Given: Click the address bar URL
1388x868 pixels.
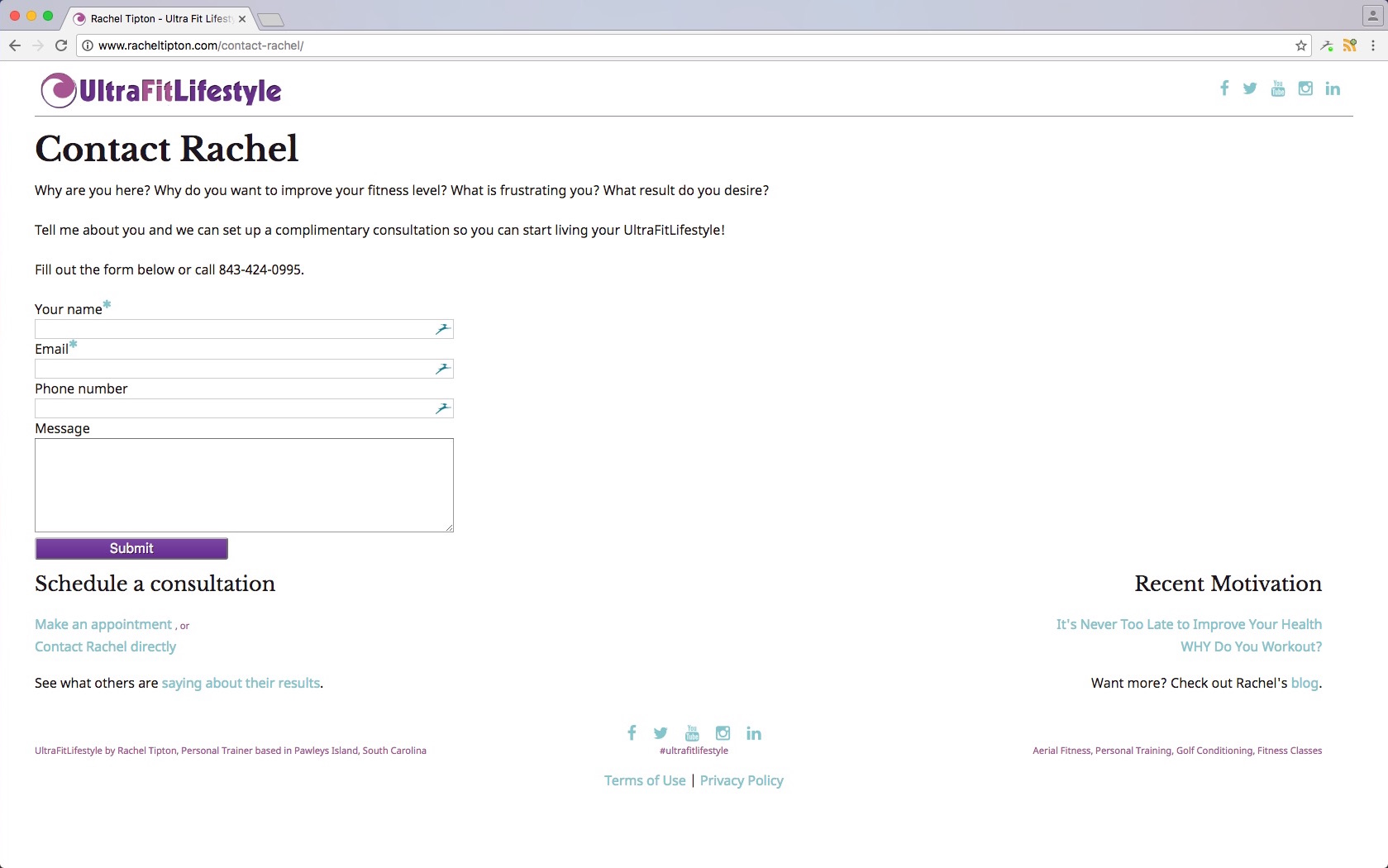Looking at the screenshot, I should tap(201, 45).
